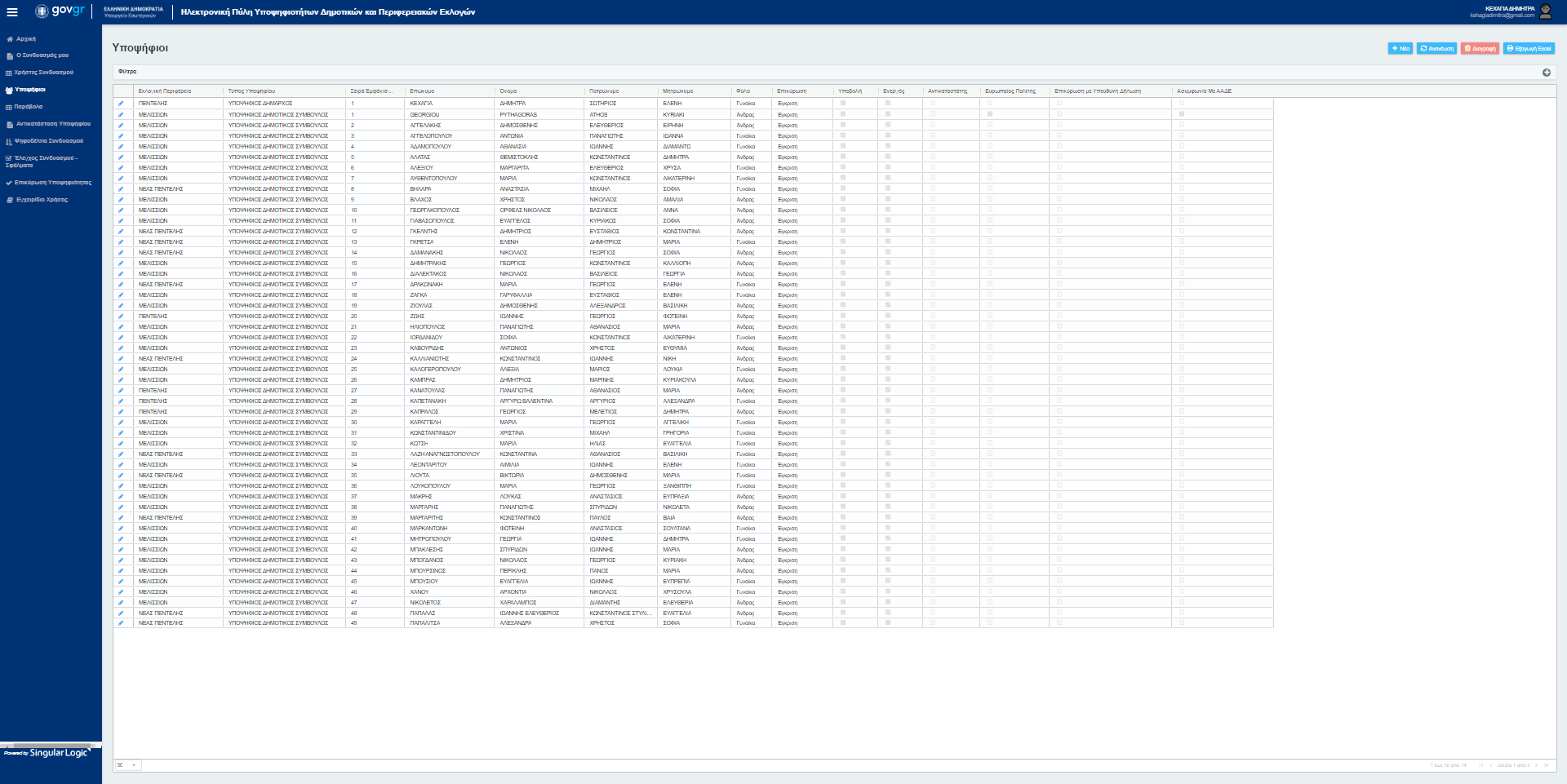Click the Εξαγωγή Excel button
The image size is (1567, 784).
tap(1529, 49)
